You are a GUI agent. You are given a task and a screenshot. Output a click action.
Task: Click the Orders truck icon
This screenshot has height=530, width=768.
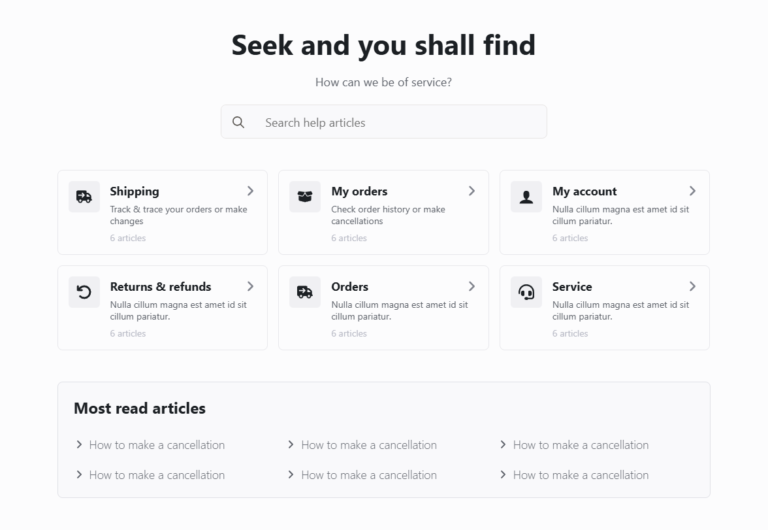(305, 292)
